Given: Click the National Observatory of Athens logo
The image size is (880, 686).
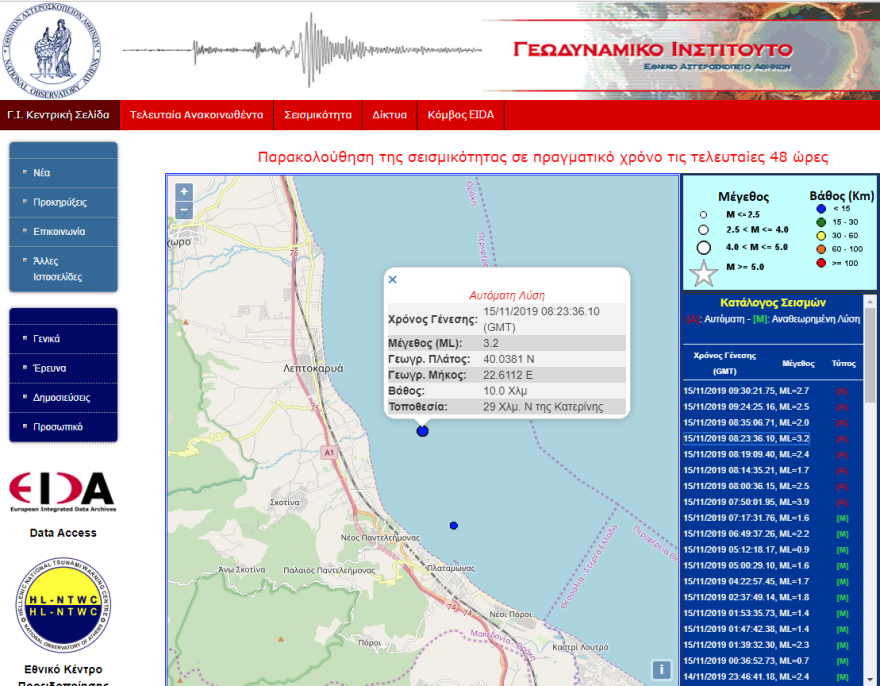Looking at the screenshot, I should click(x=54, y=48).
